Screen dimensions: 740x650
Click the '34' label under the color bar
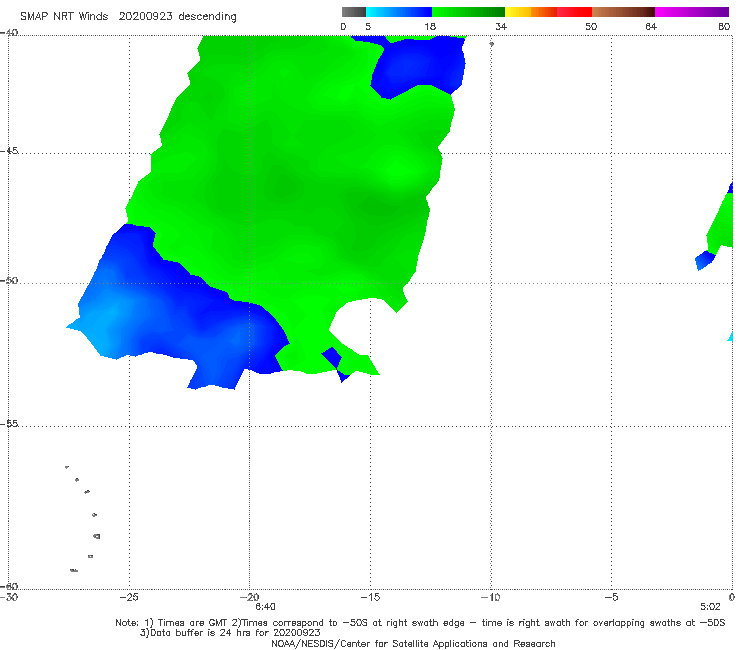click(501, 27)
